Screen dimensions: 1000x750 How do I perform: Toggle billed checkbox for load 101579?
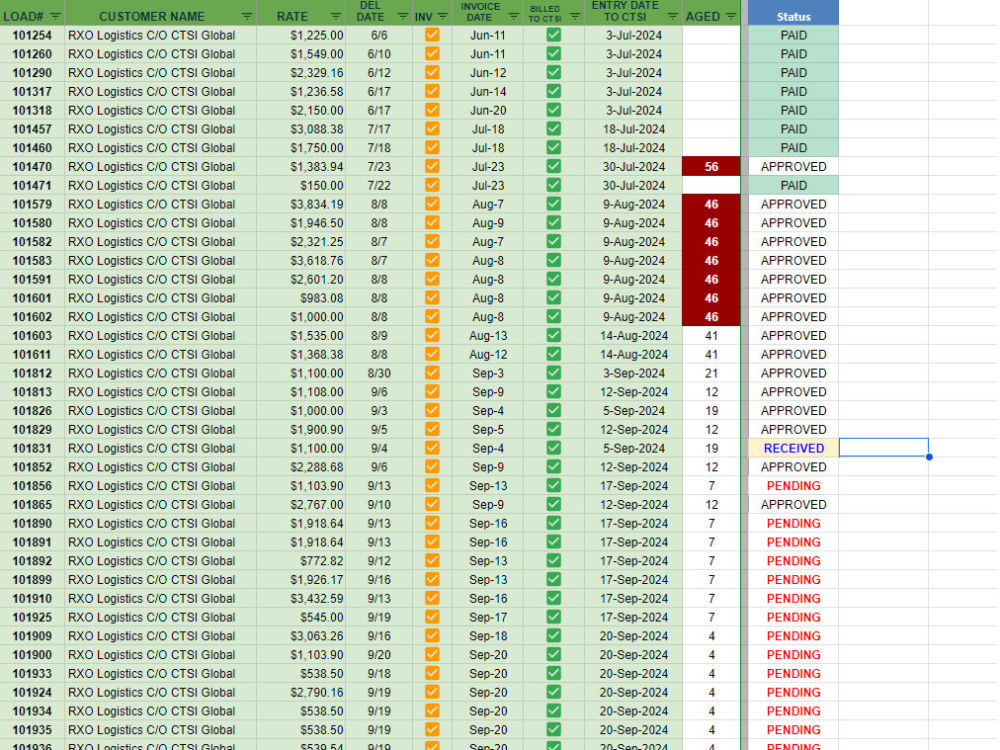click(x=554, y=204)
